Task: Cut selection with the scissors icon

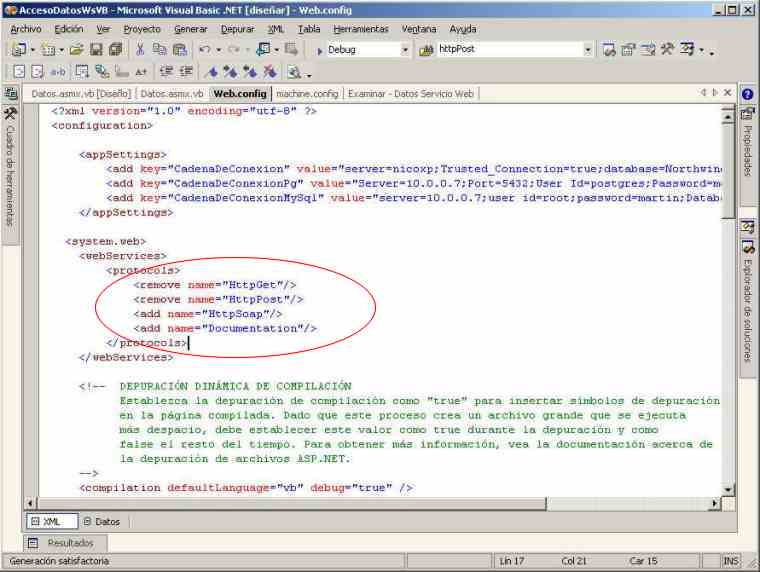Action: [x=140, y=49]
